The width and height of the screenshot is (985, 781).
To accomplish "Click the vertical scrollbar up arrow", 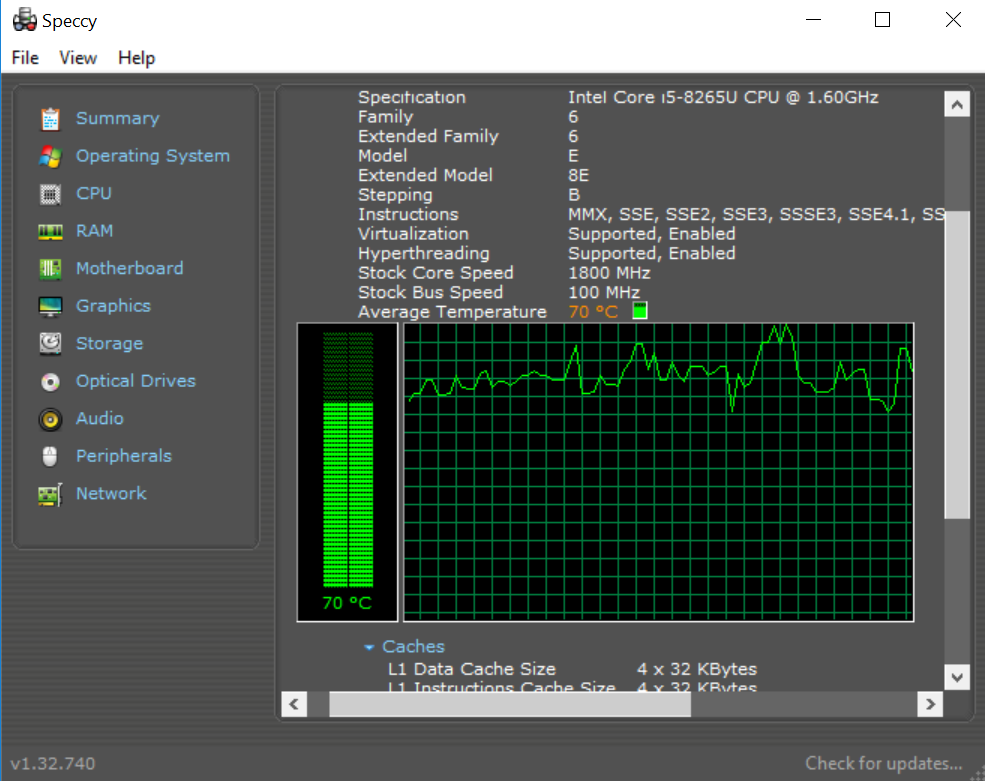I will tap(957, 104).
